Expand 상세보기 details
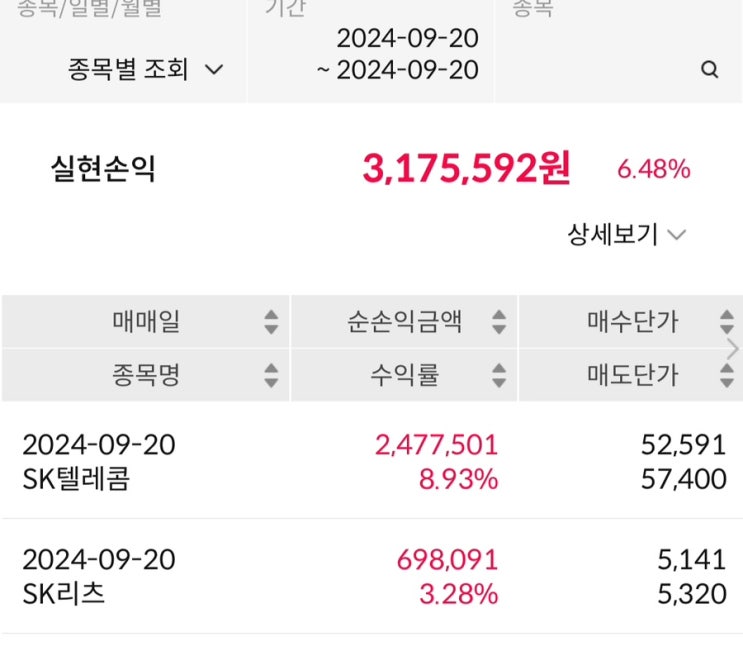 [x=626, y=235]
